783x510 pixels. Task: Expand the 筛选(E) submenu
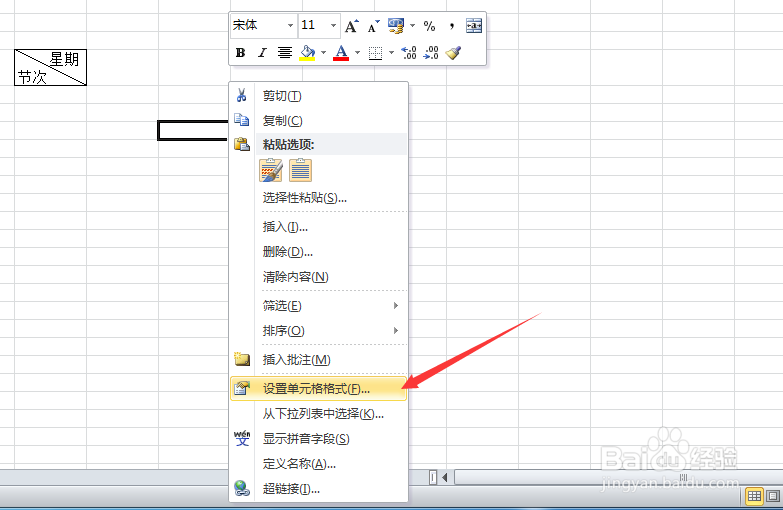(x=319, y=306)
